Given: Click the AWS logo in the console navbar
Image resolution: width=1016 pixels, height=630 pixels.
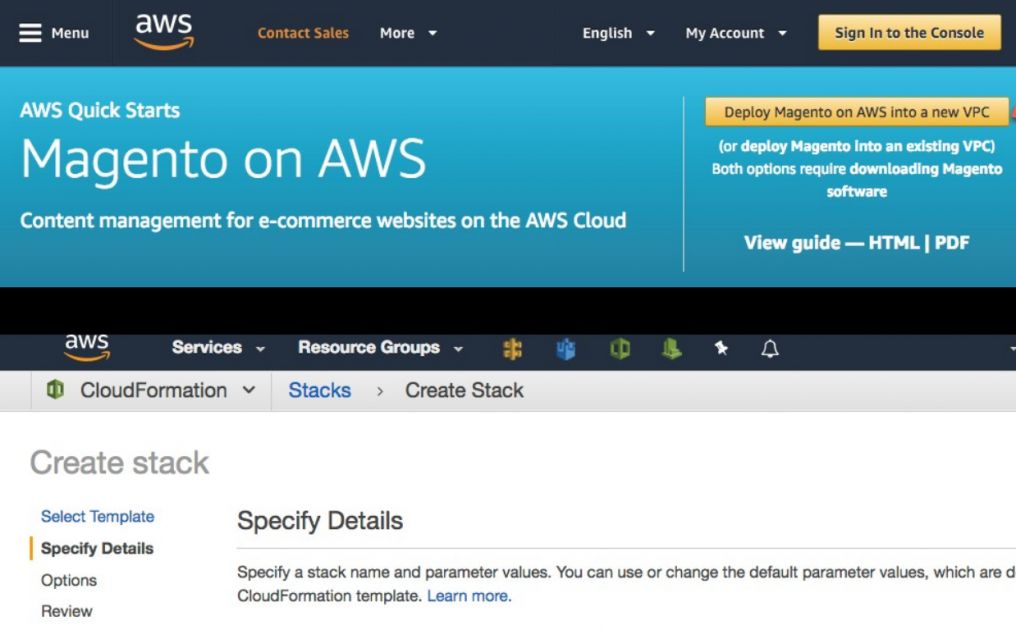Looking at the screenshot, I should coord(87,347).
